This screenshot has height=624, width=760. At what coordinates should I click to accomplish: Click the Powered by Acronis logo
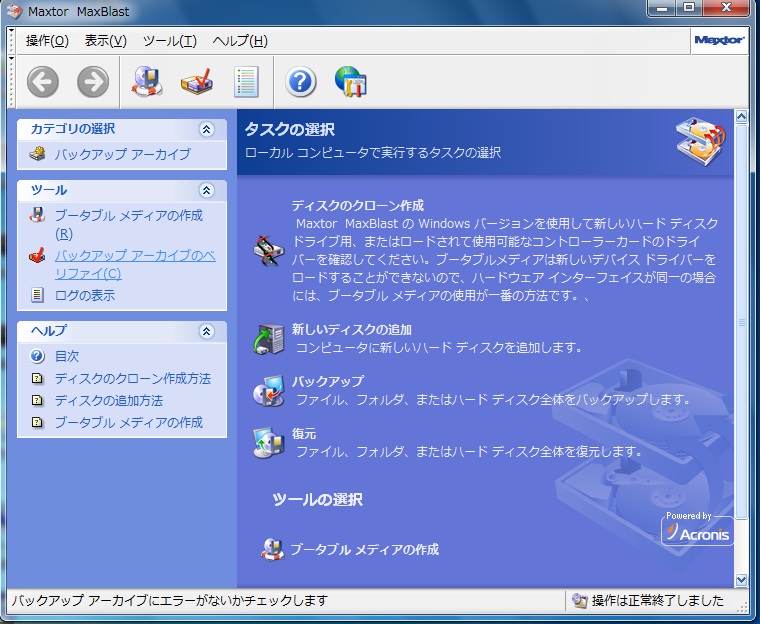pyautogui.click(x=697, y=528)
